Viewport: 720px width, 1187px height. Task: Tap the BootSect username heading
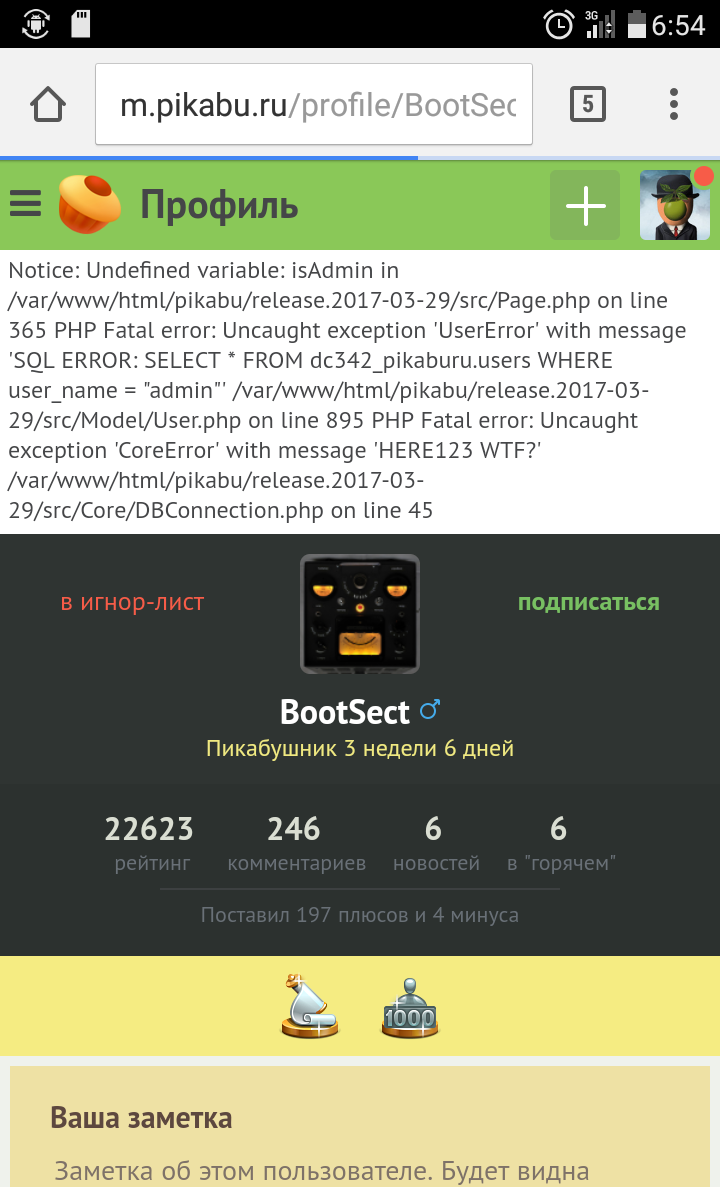(345, 712)
